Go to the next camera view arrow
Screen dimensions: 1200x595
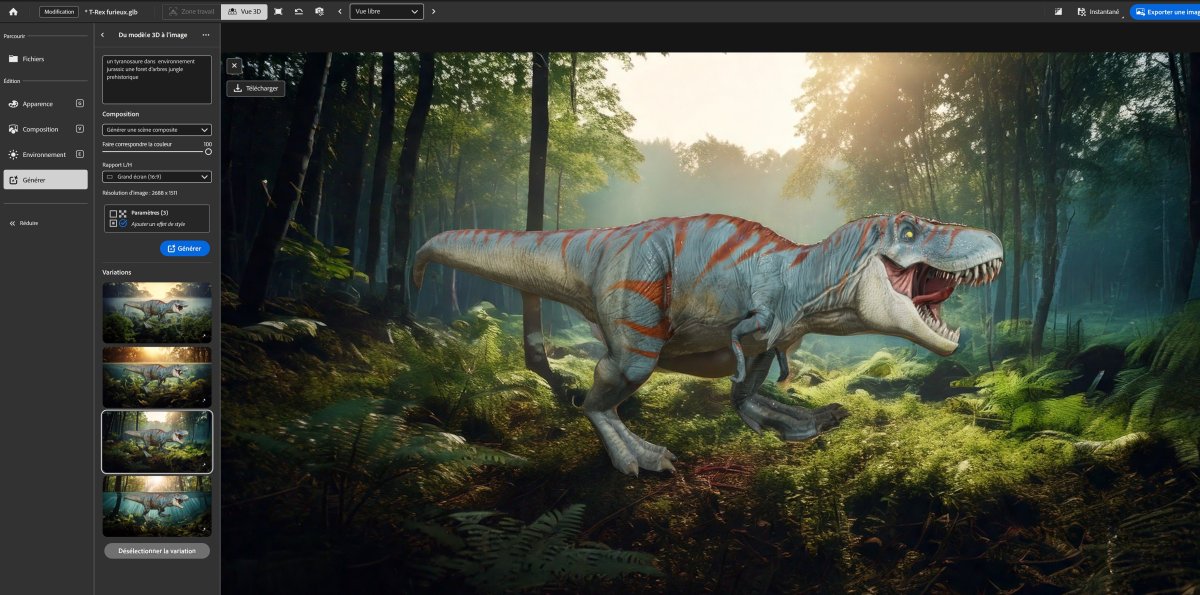coord(433,11)
